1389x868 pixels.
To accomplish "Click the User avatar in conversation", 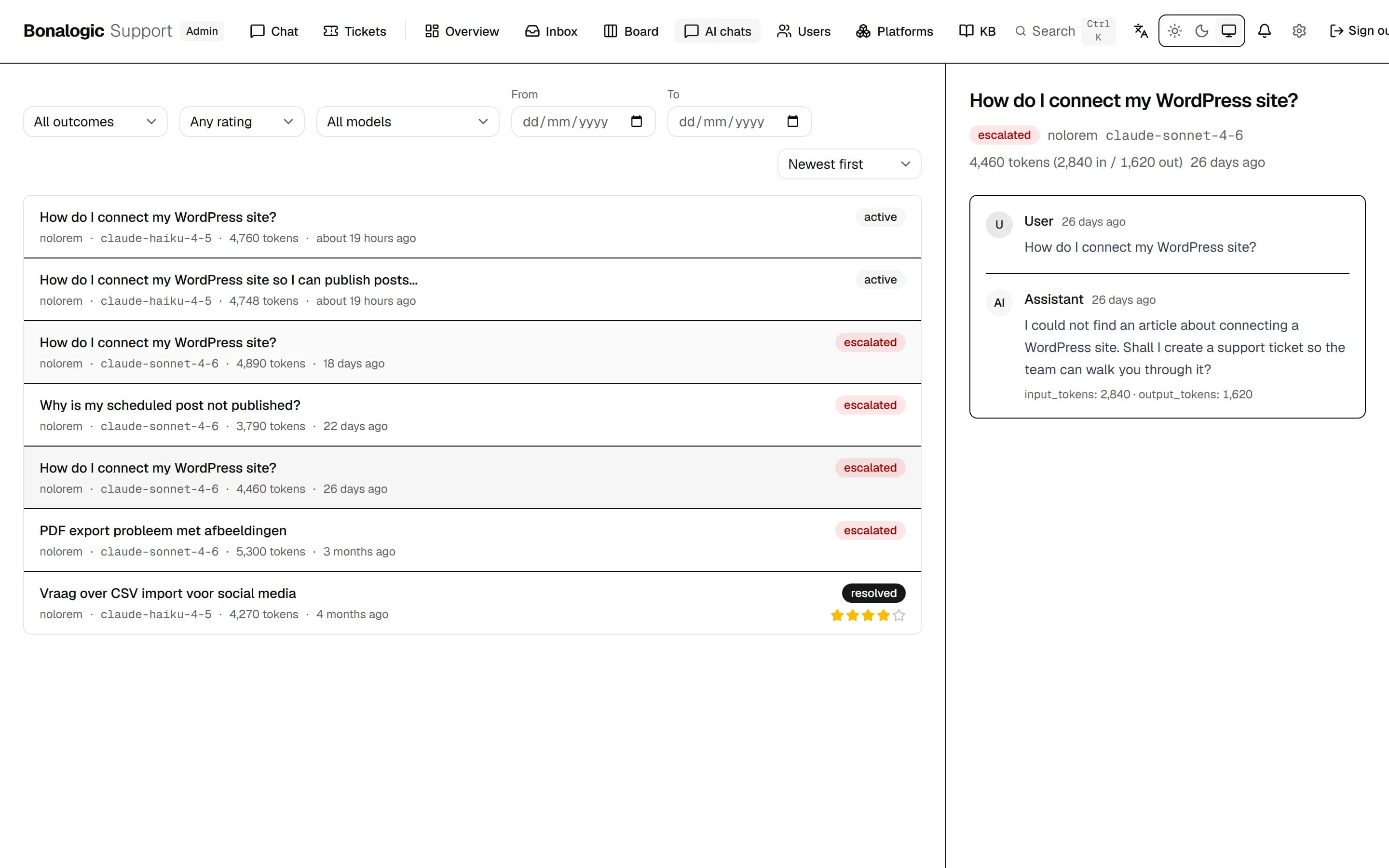I will pos(999,224).
